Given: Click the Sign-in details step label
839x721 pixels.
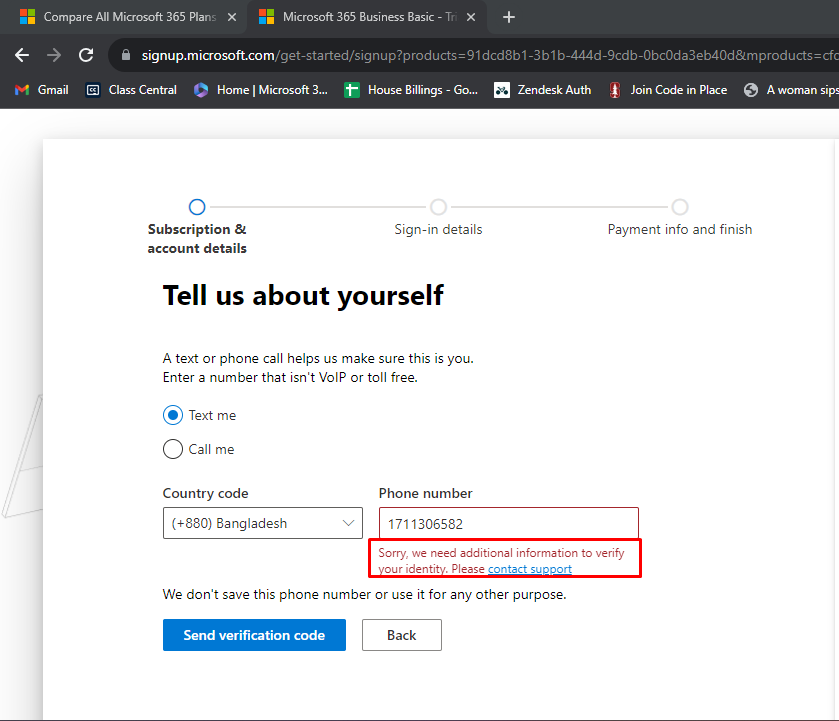Looking at the screenshot, I should (438, 230).
